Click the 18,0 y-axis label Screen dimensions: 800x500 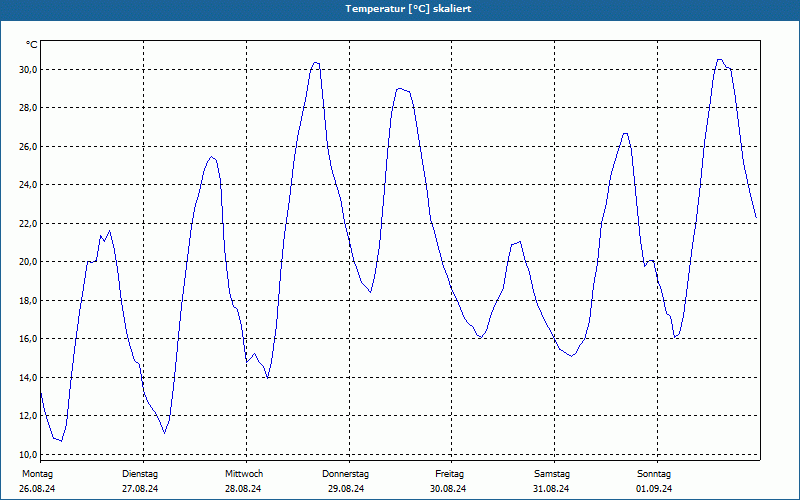click(x=27, y=301)
